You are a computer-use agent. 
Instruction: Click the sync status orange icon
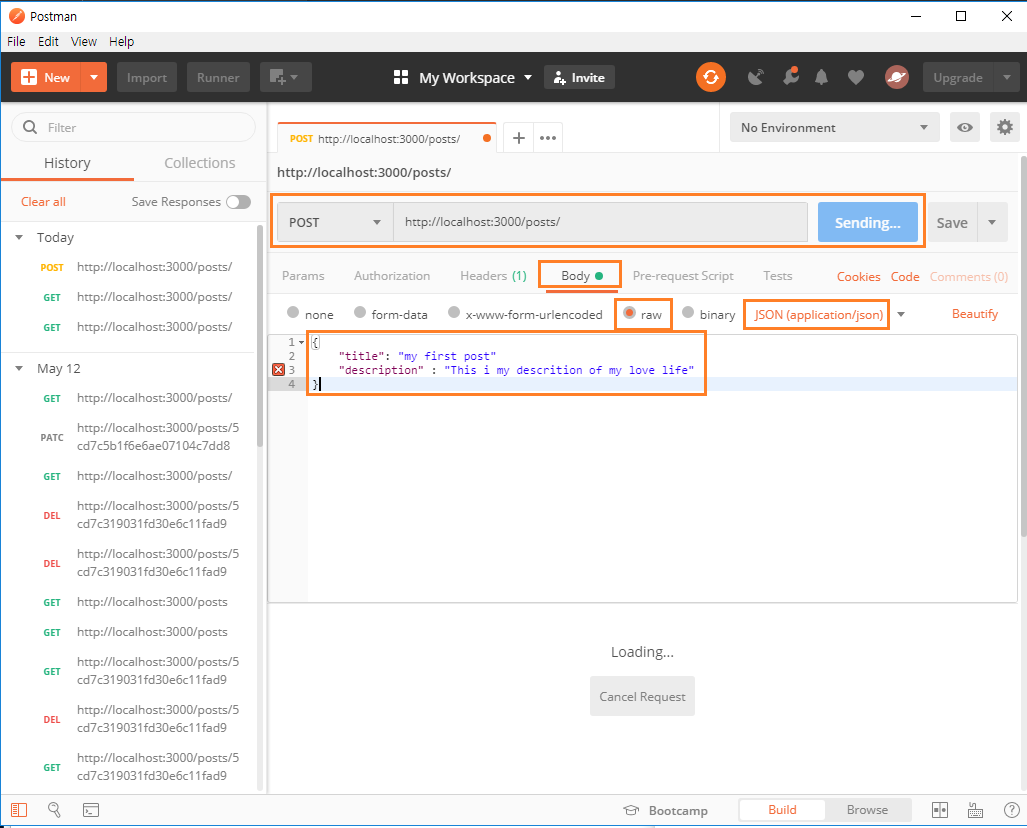click(711, 77)
